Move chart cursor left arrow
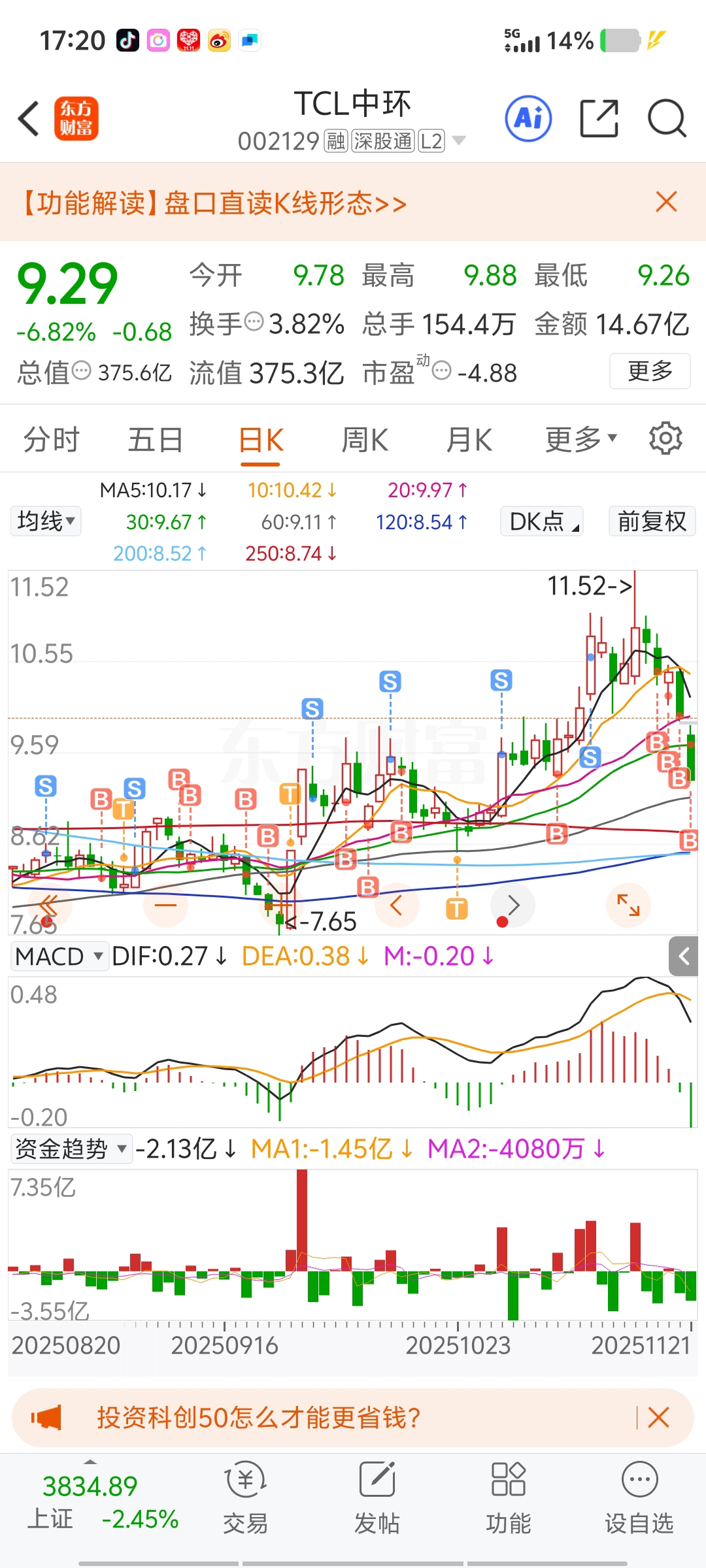This screenshot has width=706, height=1568. click(396, 906)
